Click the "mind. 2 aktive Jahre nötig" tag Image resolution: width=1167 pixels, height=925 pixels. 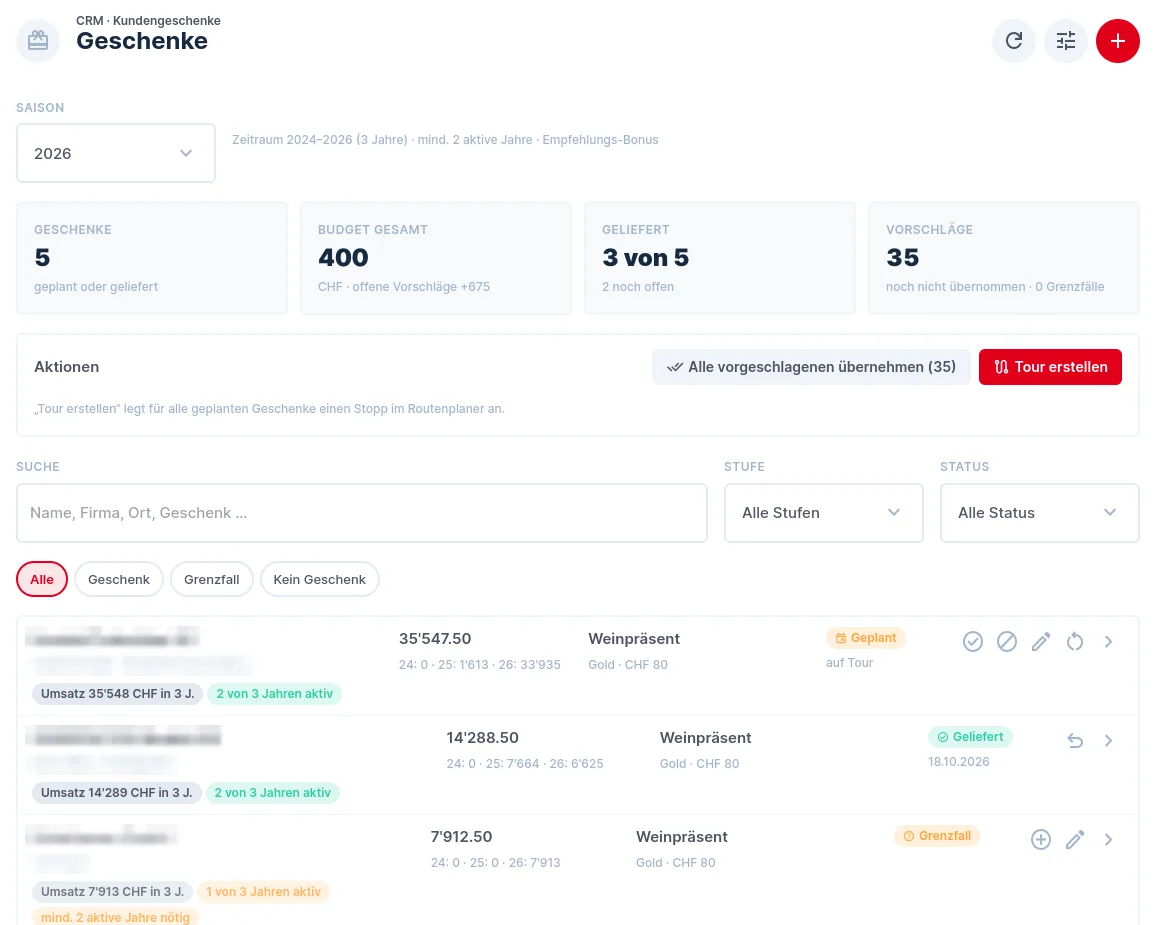[x=115, y=918]
